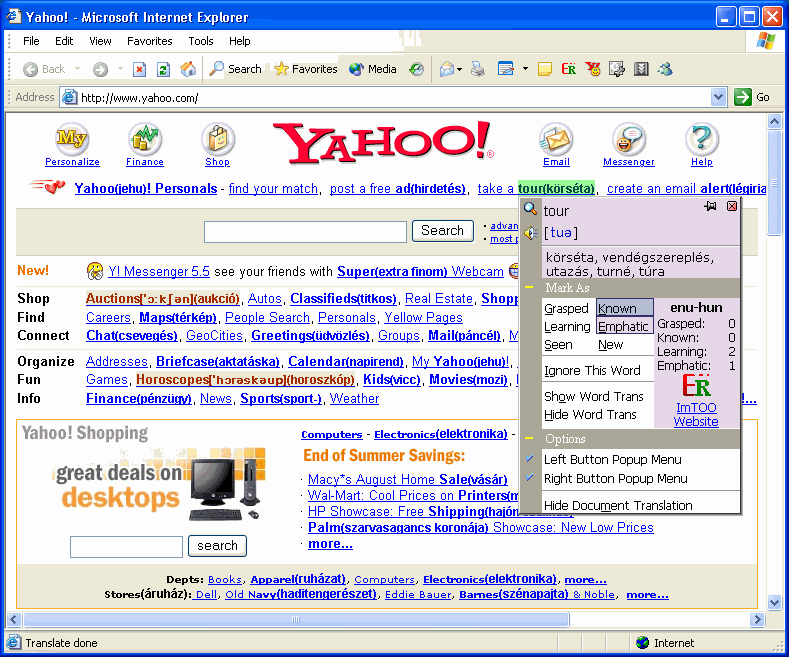Open the Mail toolbar dropdown arrow
789x657 pixels.
[459, 69]
